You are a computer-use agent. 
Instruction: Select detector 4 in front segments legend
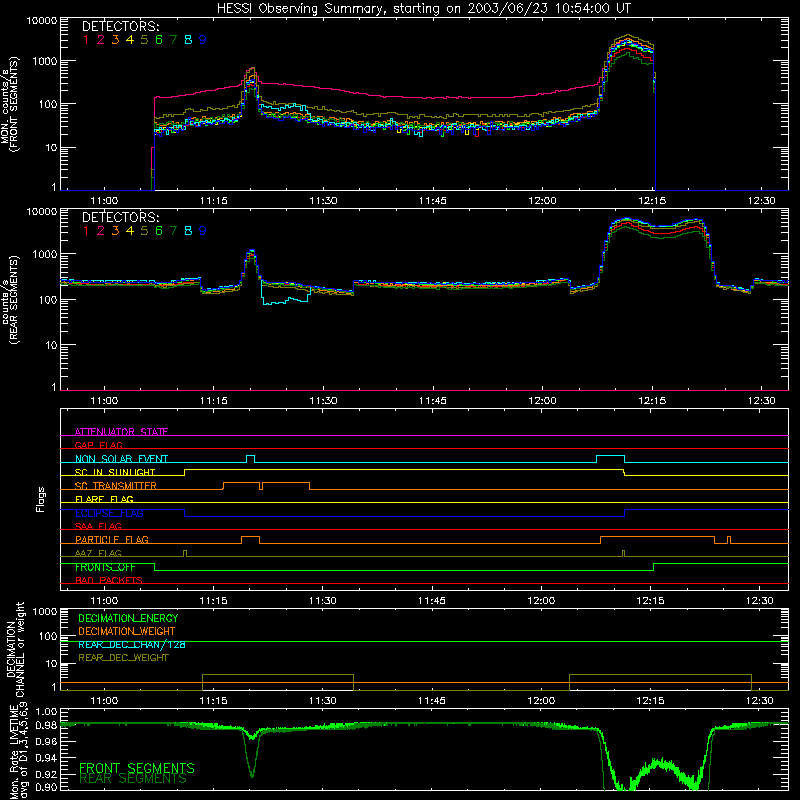tap(130, 40)
